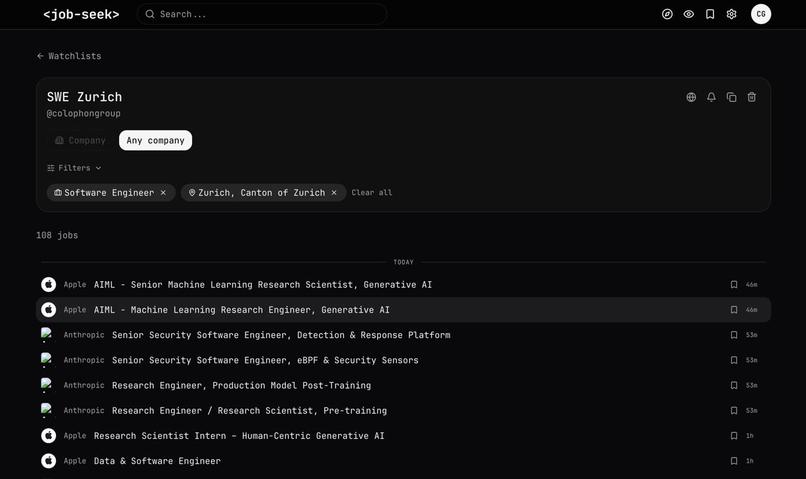Viewport: 806px width, 479px height.
Task: Open the compass explore icon in header
Action: (667, 14)
